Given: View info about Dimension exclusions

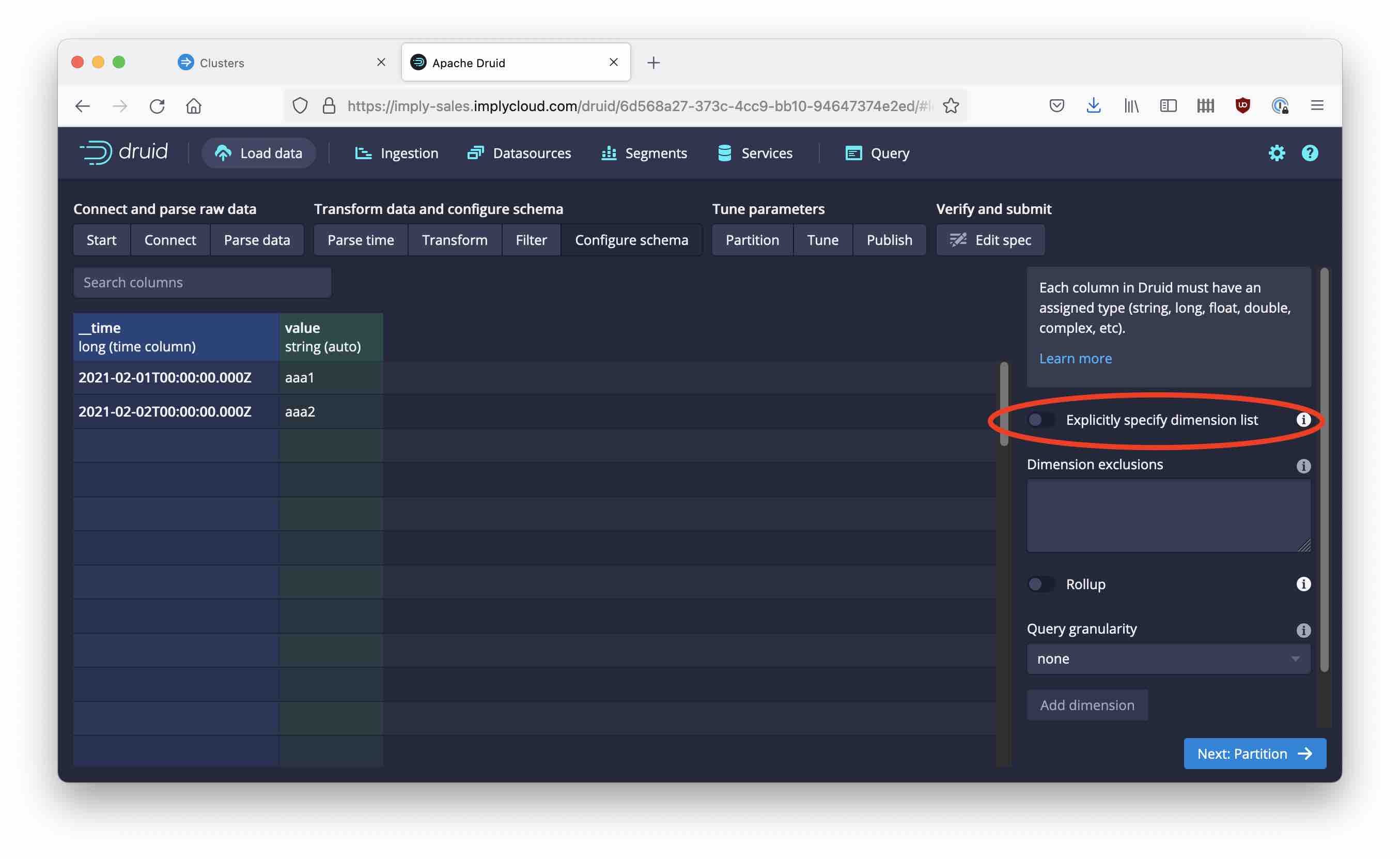Looking at the screenshot, I should (x=1304, y=466).
